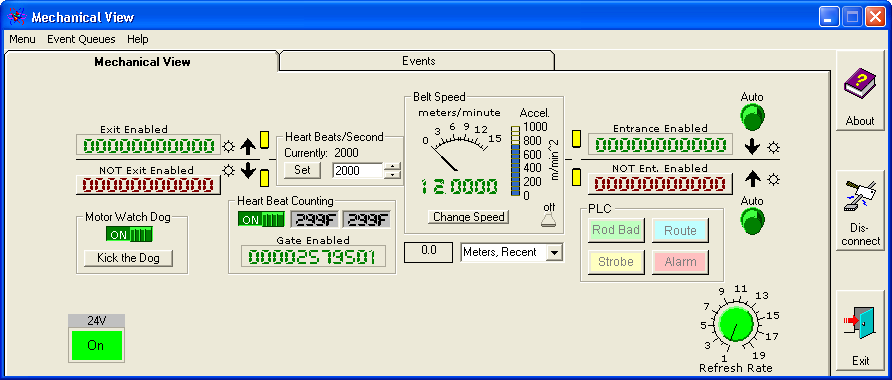The height and width of the screenshot is (380, 892).
Task: Click the Exit Enabled green counter display
Action: [x=148, y=146]
